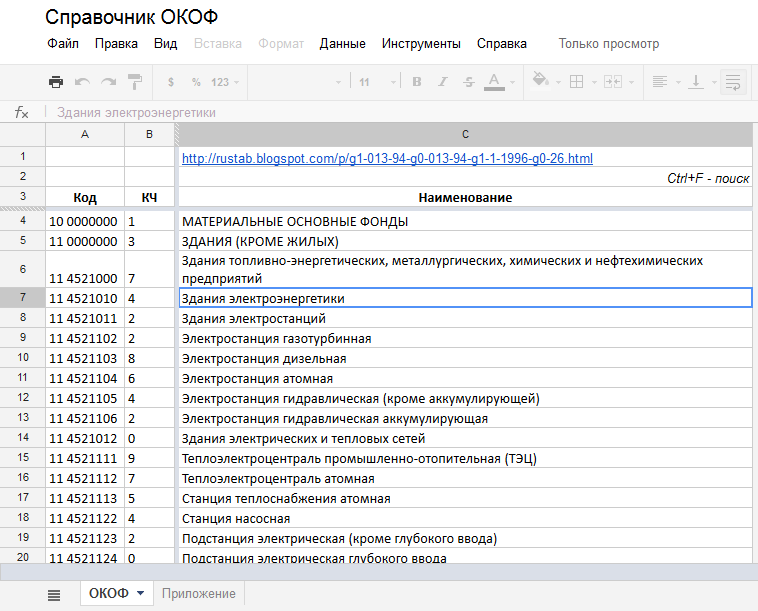758x611 pixels.
Task: Select cell Здания электростанций
Action: (x=466, y=318)
